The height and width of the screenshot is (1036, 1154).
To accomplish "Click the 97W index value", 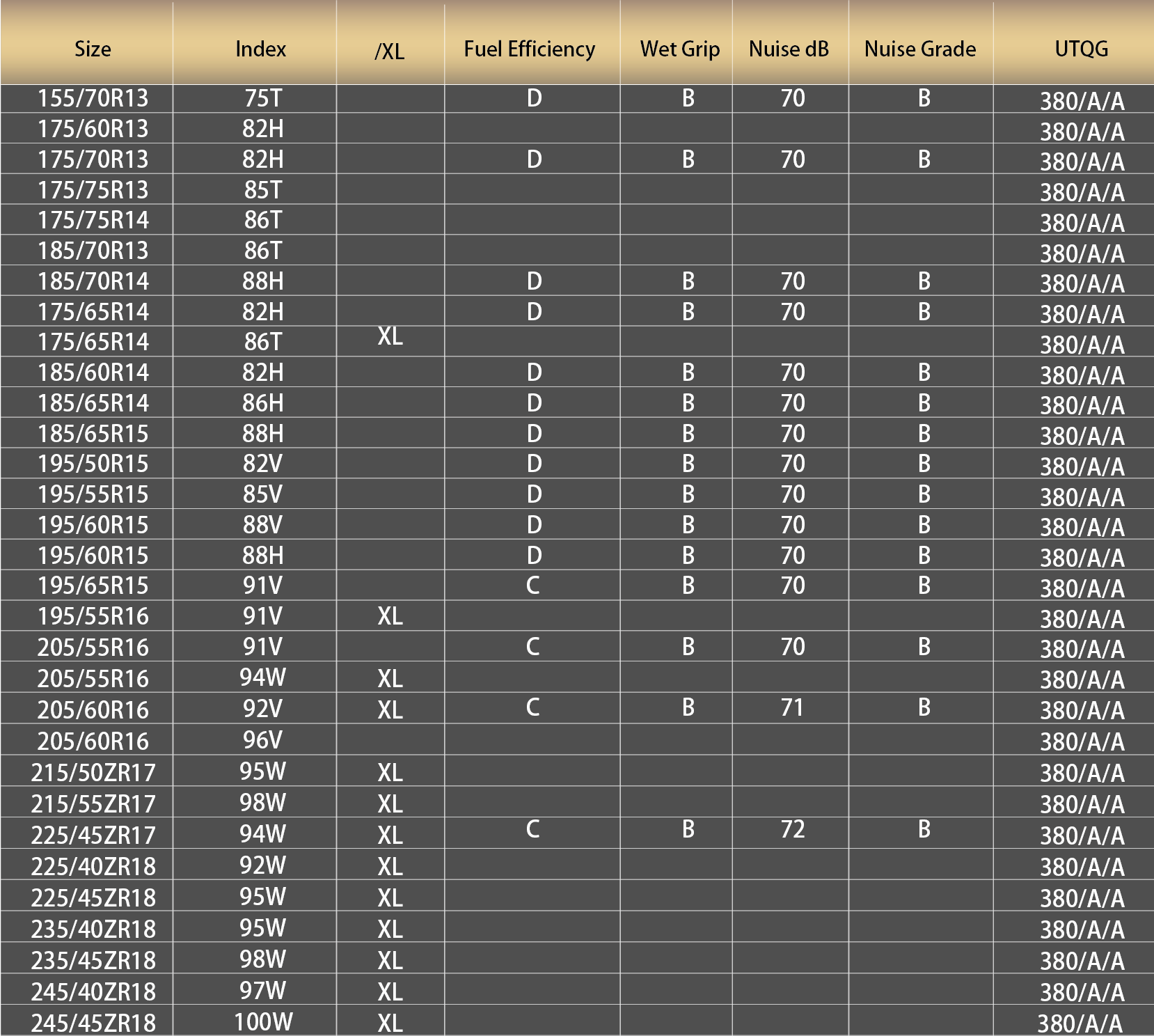I will tap(263, 991).
